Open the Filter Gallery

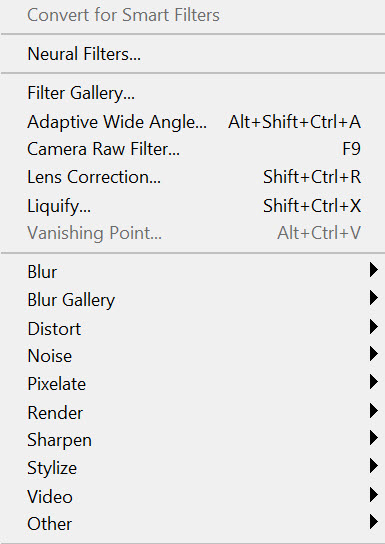coord(192,93)
